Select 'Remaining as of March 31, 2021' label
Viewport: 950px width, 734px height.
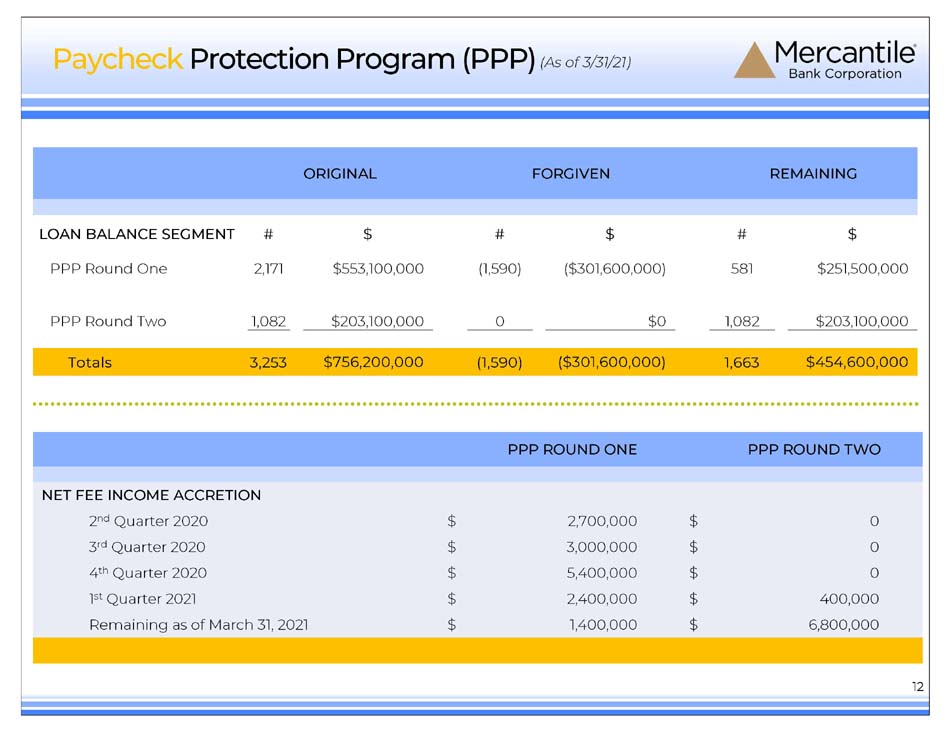pos(199,625)
